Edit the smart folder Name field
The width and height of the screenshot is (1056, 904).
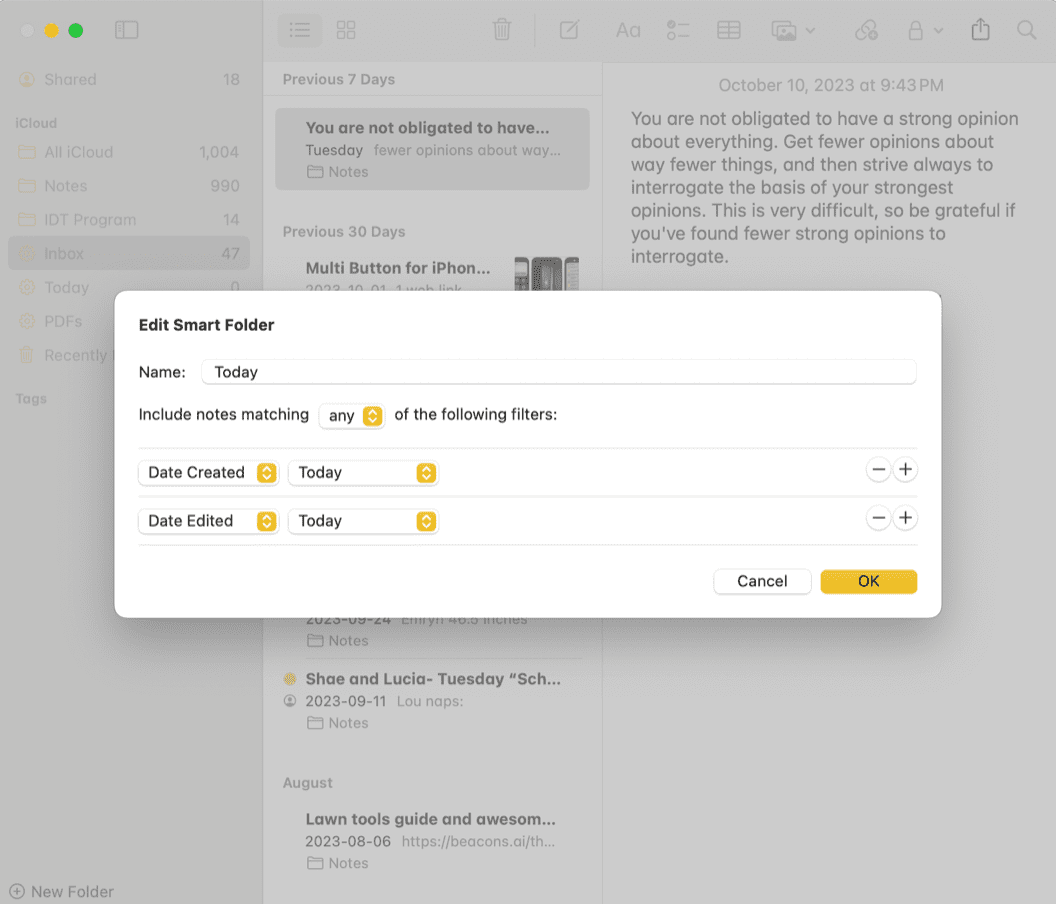pos(558,371)
